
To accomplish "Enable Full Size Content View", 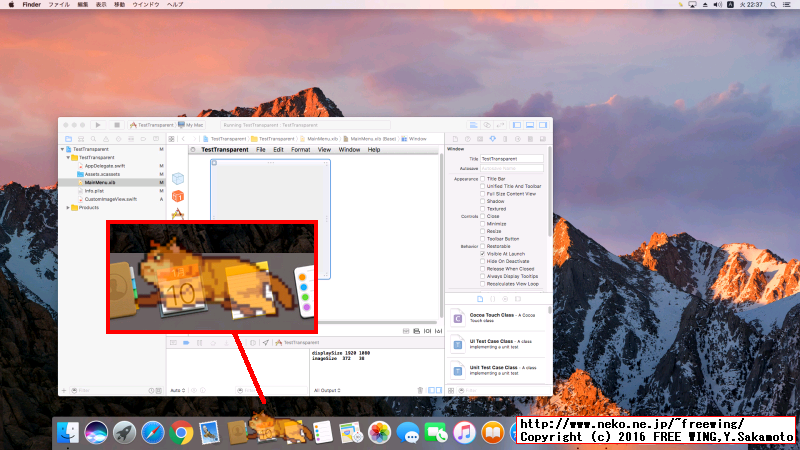I will click(482, 194).
